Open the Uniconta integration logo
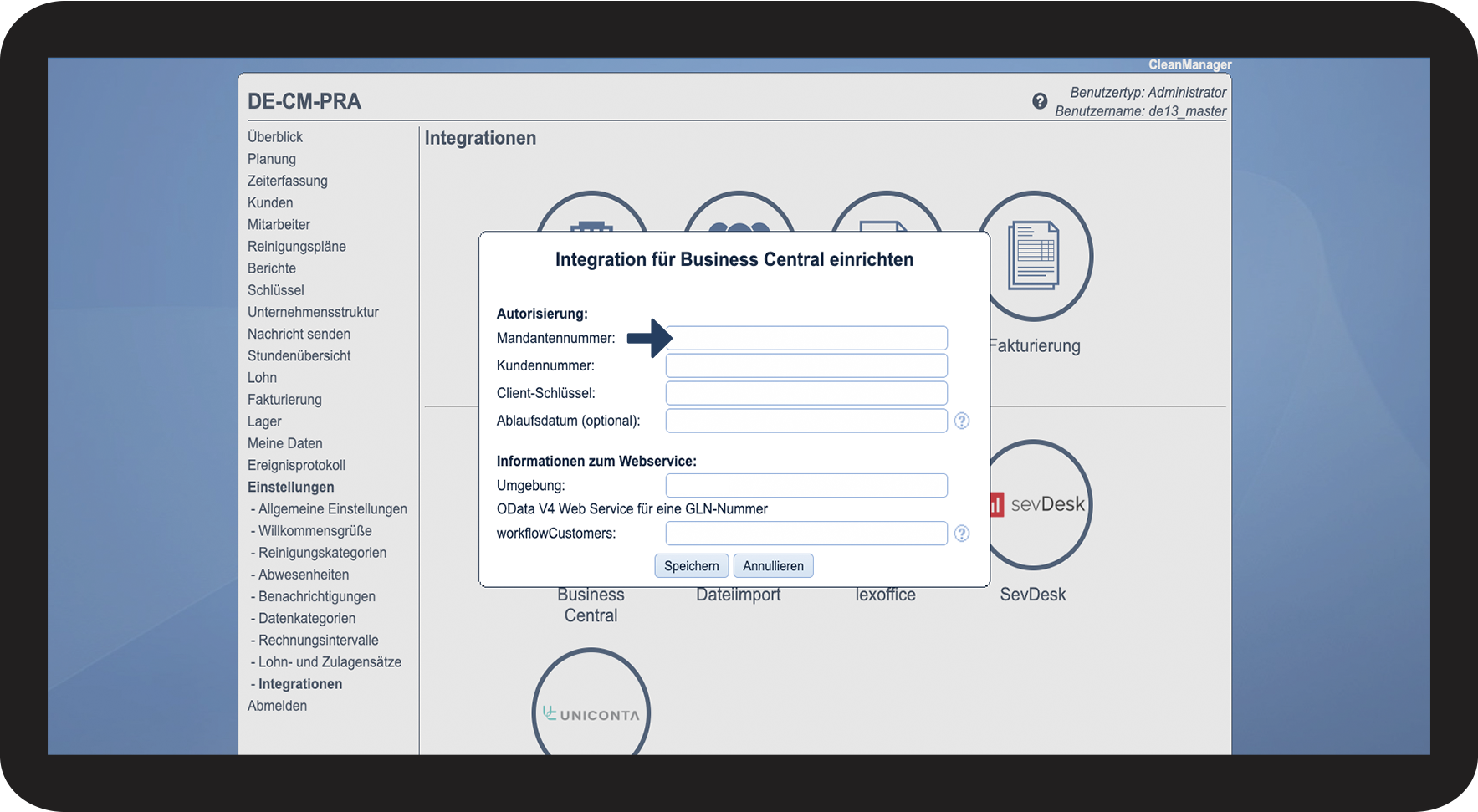1478x812 pixels. tap(591, 712)
